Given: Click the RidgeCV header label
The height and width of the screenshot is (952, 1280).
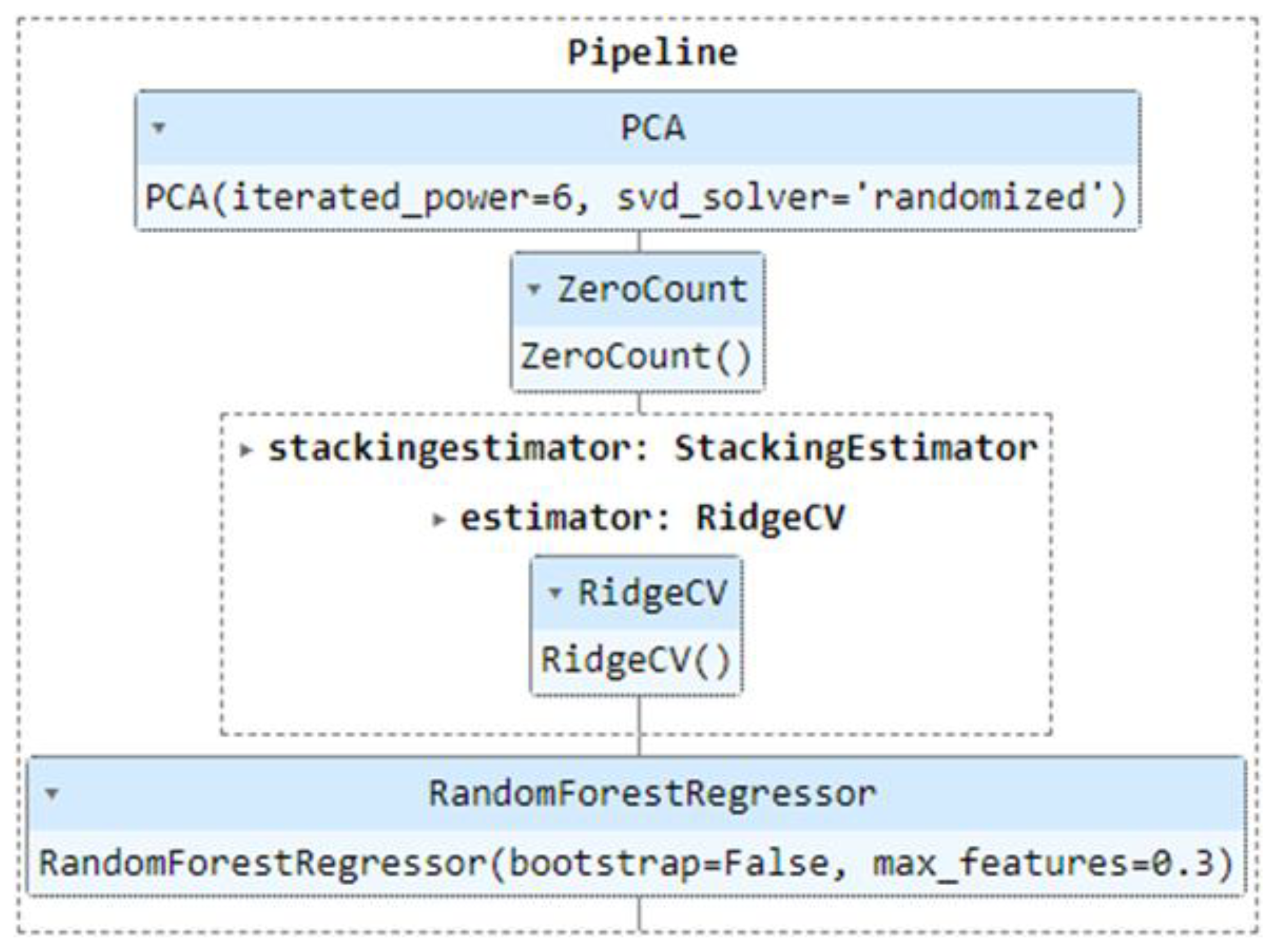Looking at the screenshot, I should tap(652, 592).
